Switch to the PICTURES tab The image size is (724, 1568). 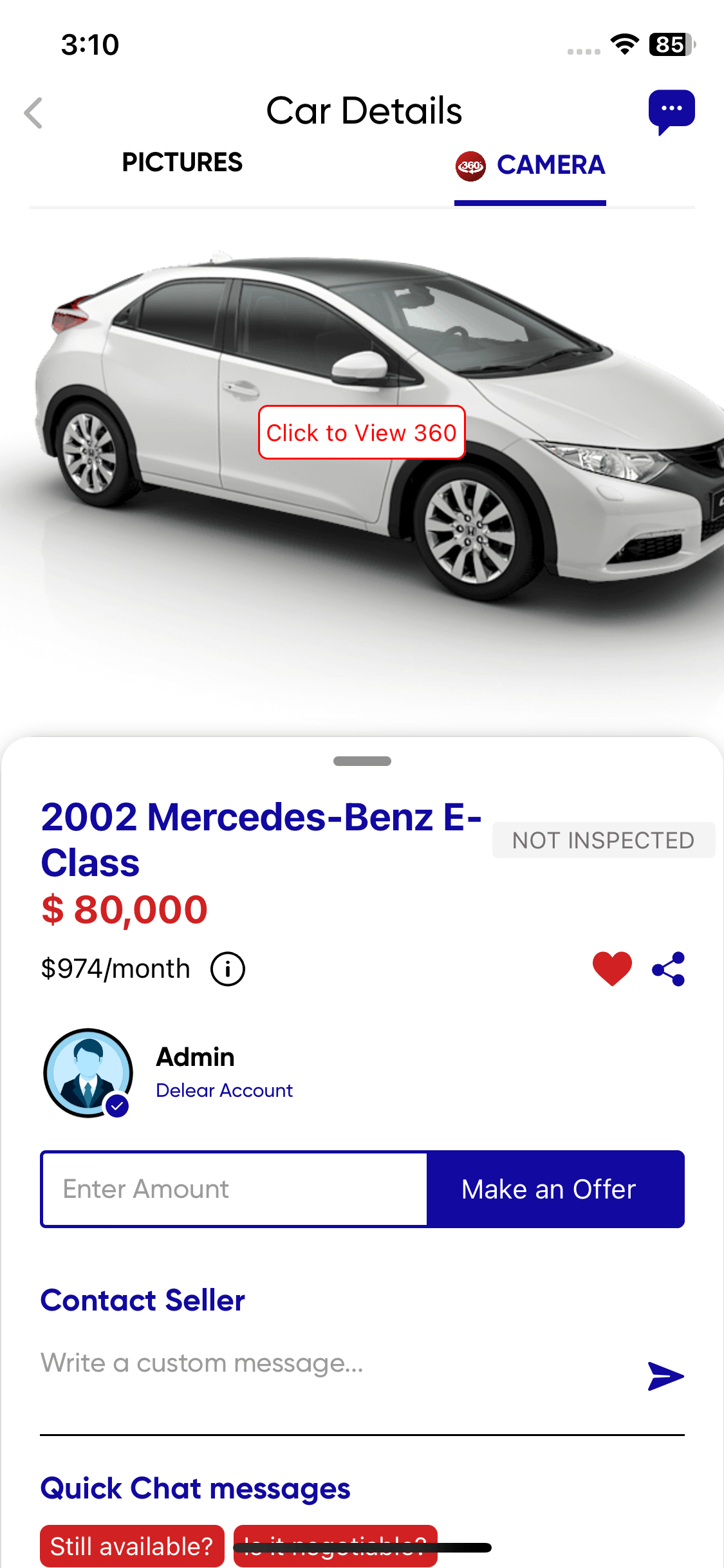pyautogui.click(x=182, y=163)
